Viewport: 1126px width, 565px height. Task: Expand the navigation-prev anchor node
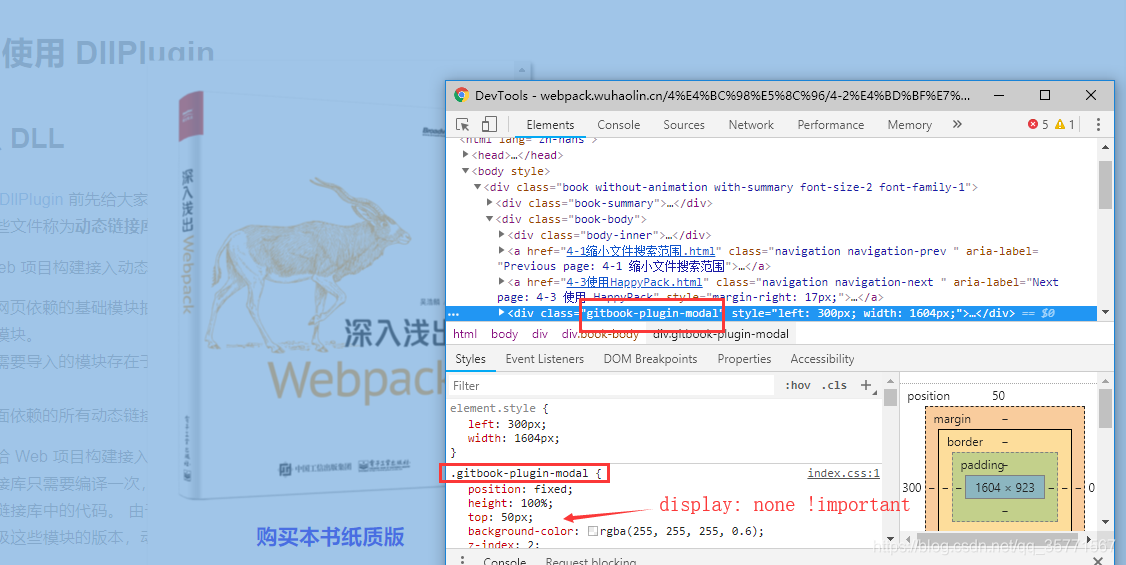click(x=501, y=250)
